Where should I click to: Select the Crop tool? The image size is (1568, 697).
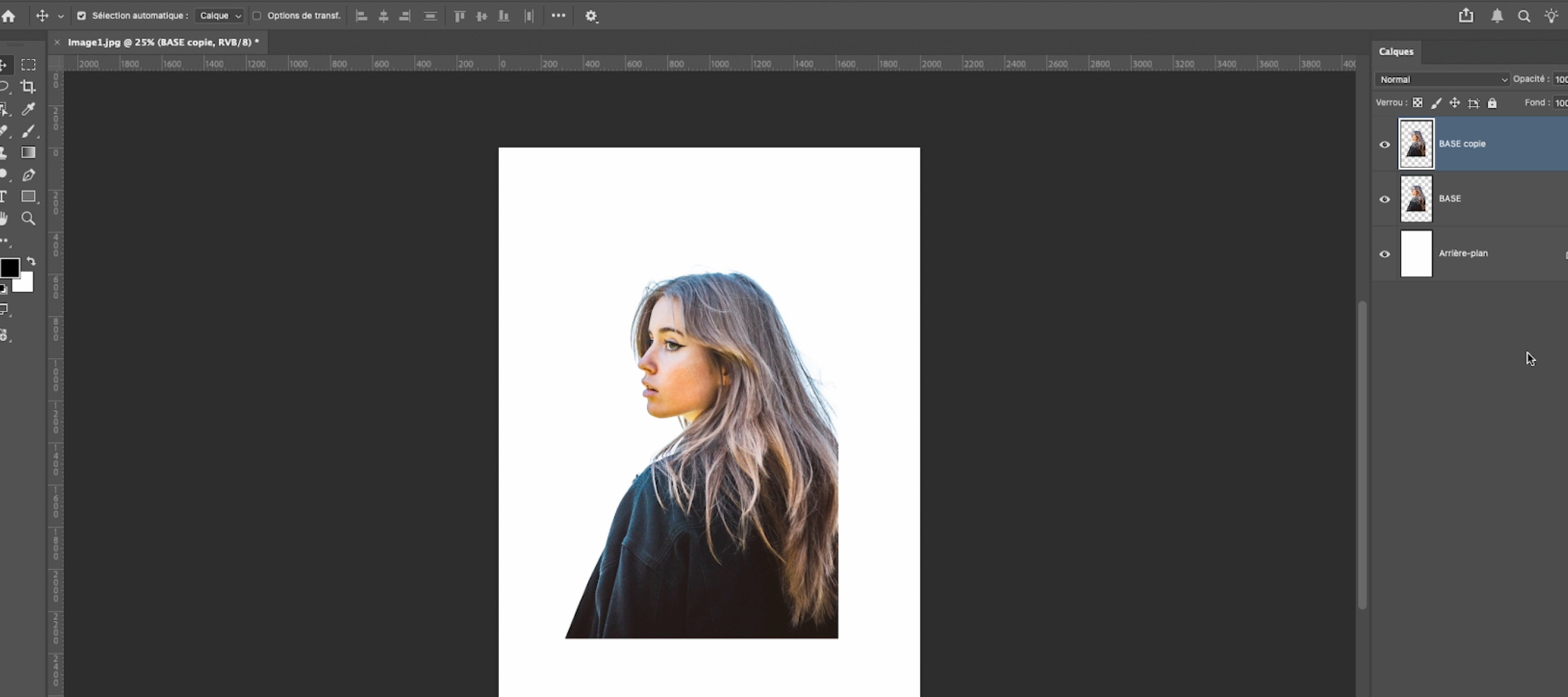28,87
